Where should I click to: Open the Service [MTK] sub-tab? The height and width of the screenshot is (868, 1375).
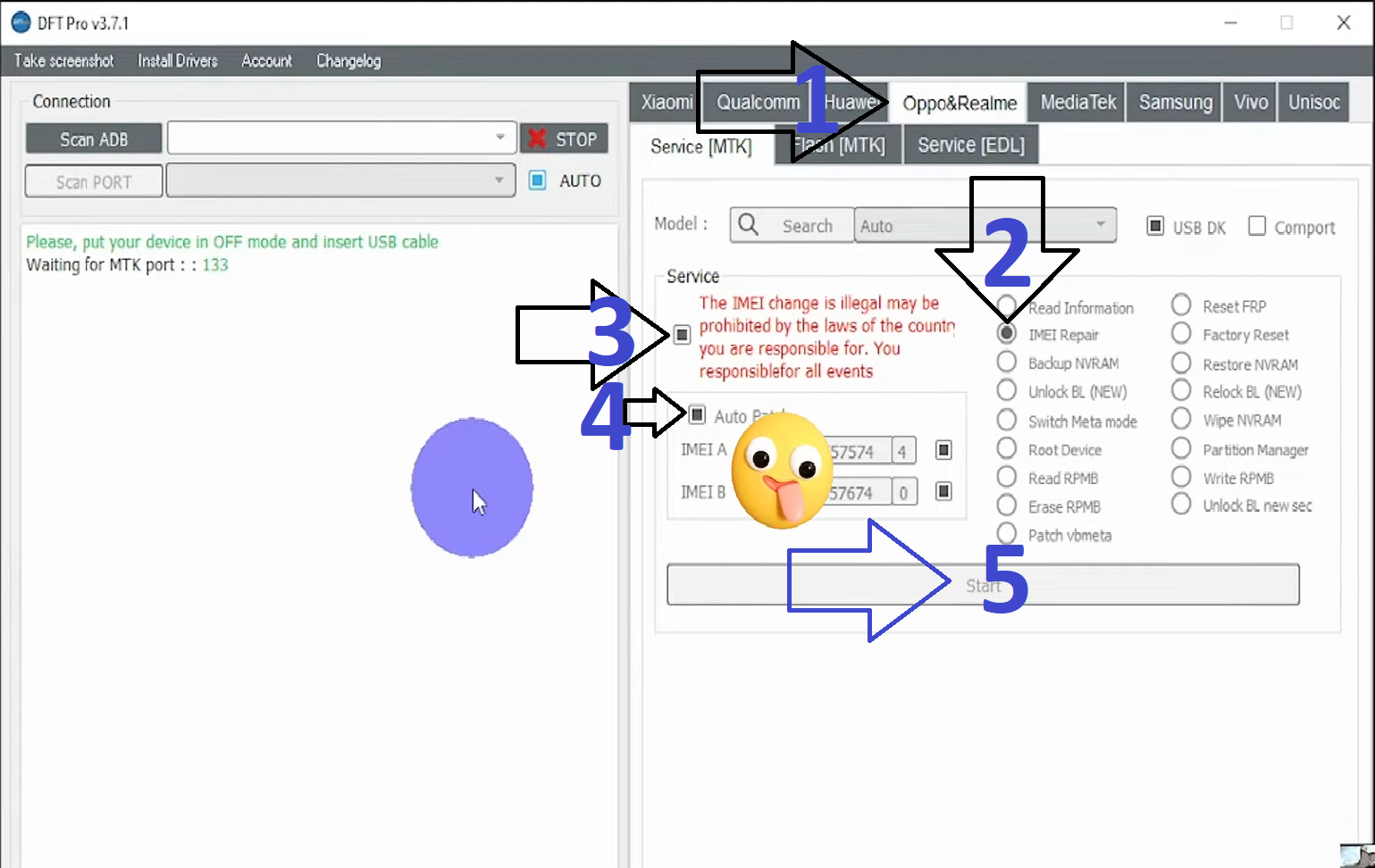(701, 146)
